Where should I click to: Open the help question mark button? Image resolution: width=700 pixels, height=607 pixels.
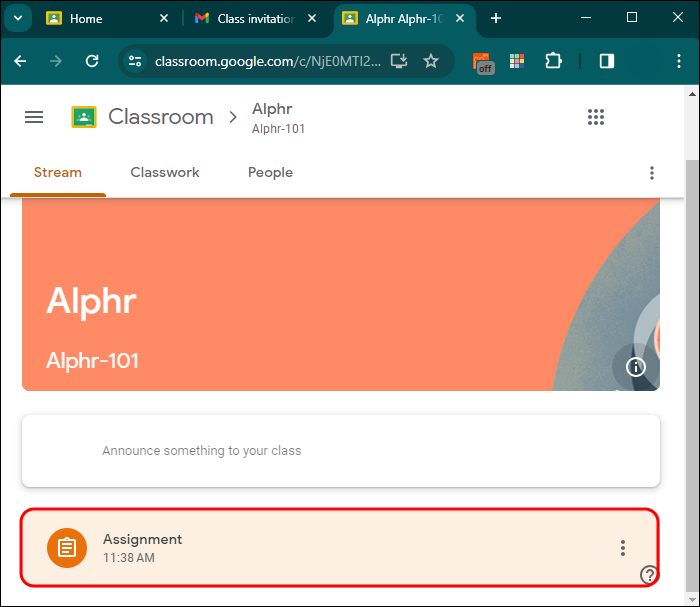coord(649,574)
